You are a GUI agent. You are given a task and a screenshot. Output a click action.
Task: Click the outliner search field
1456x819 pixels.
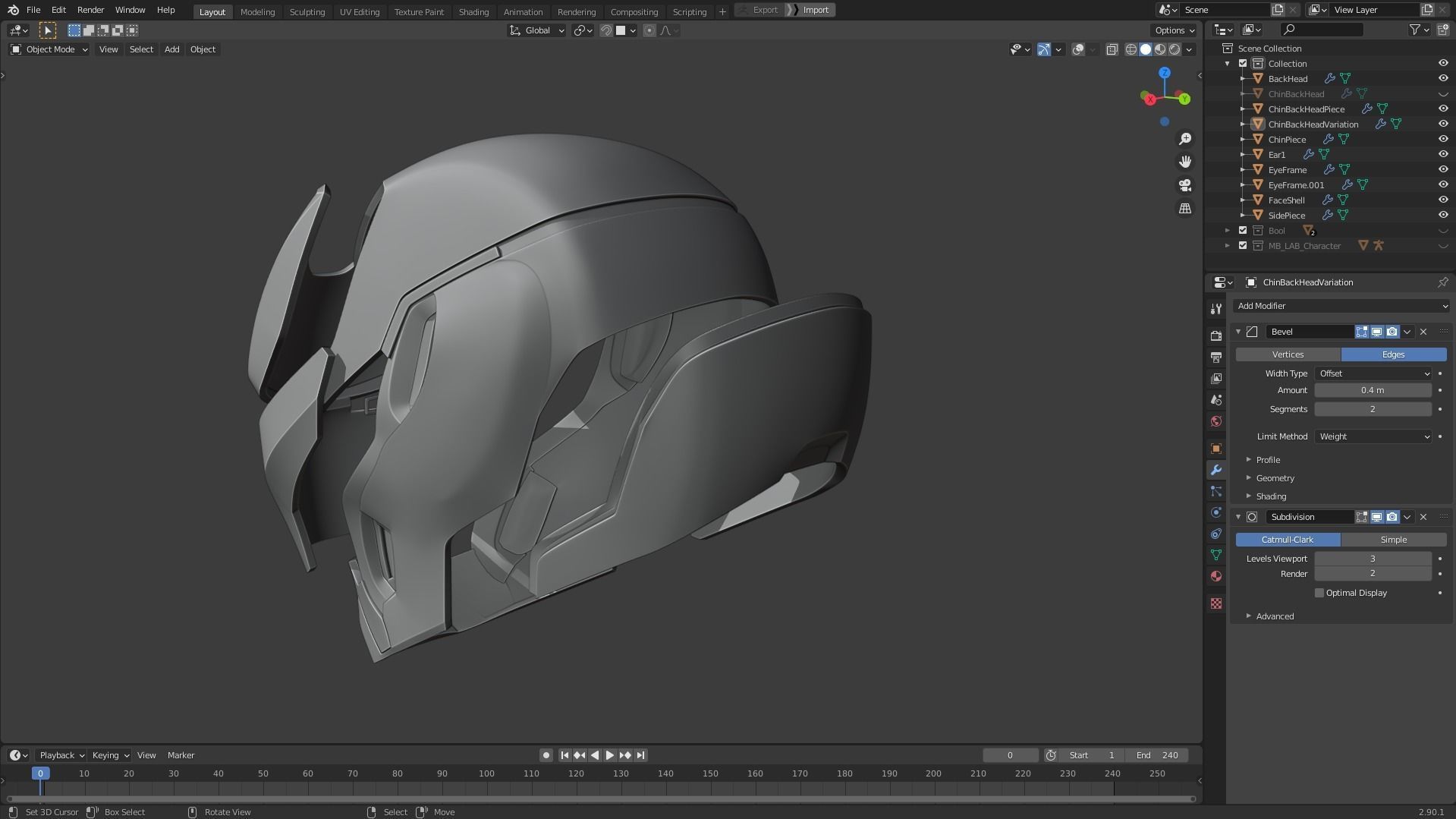pos(1321,30)
